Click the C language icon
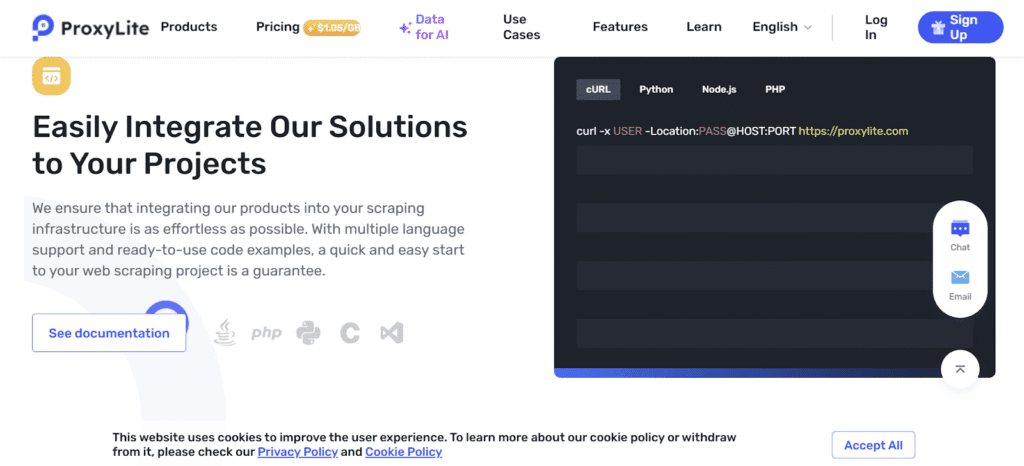This screenshot has height=466, width=1024. click(349, 333)
